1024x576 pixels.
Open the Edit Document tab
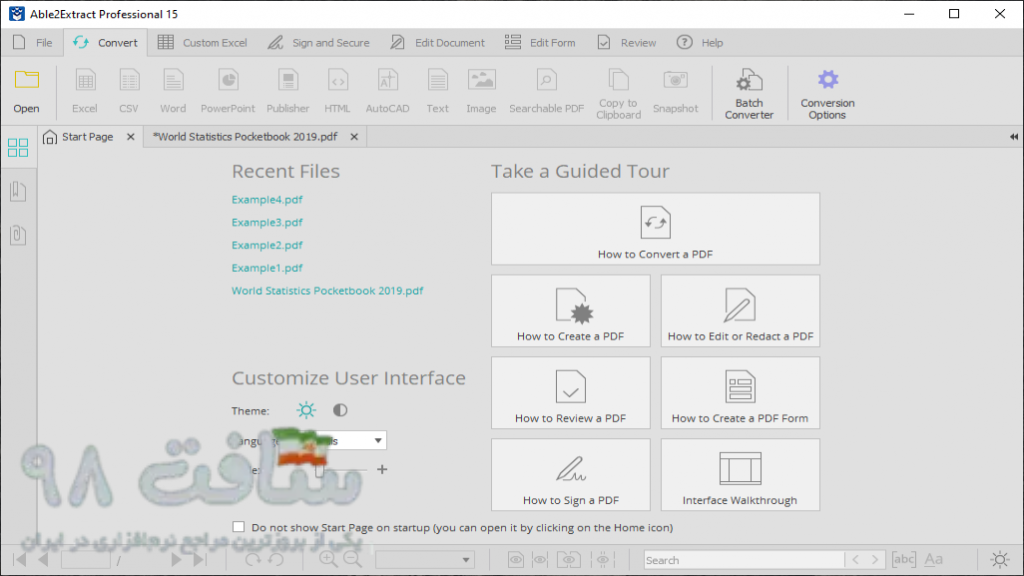coord(438,42)
